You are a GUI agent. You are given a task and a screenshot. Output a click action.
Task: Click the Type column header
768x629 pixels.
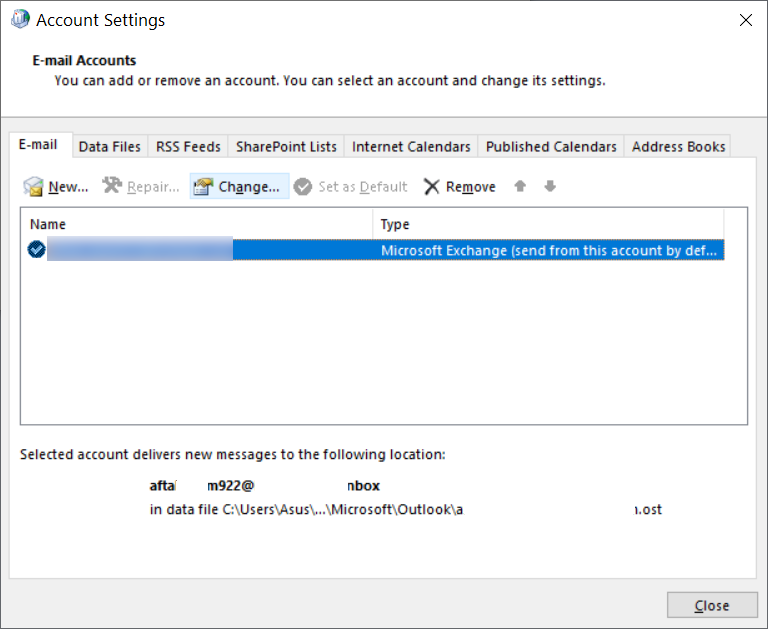coord(548,224)
